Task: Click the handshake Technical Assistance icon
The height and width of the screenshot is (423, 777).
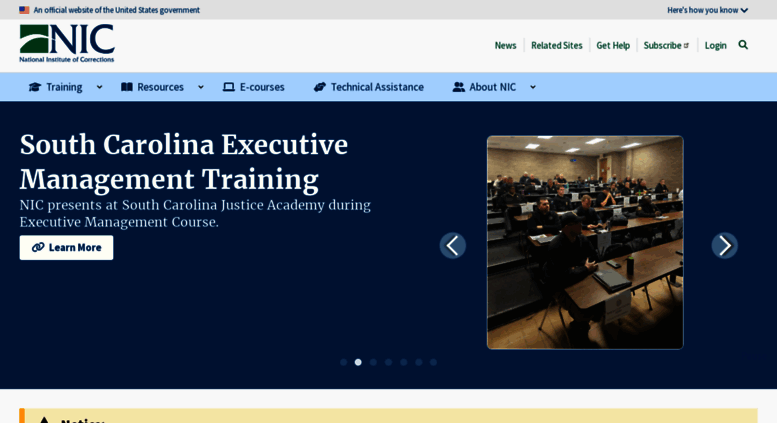Action: pyautogui.click(x=320, y=87)
